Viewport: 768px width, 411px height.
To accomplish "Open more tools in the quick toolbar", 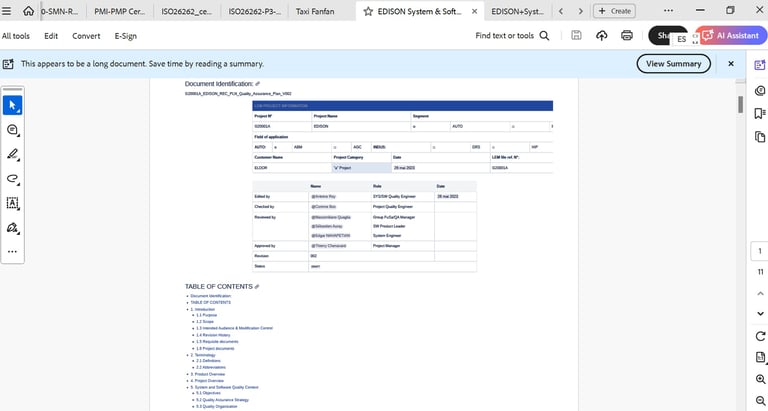I will [12, 252].
